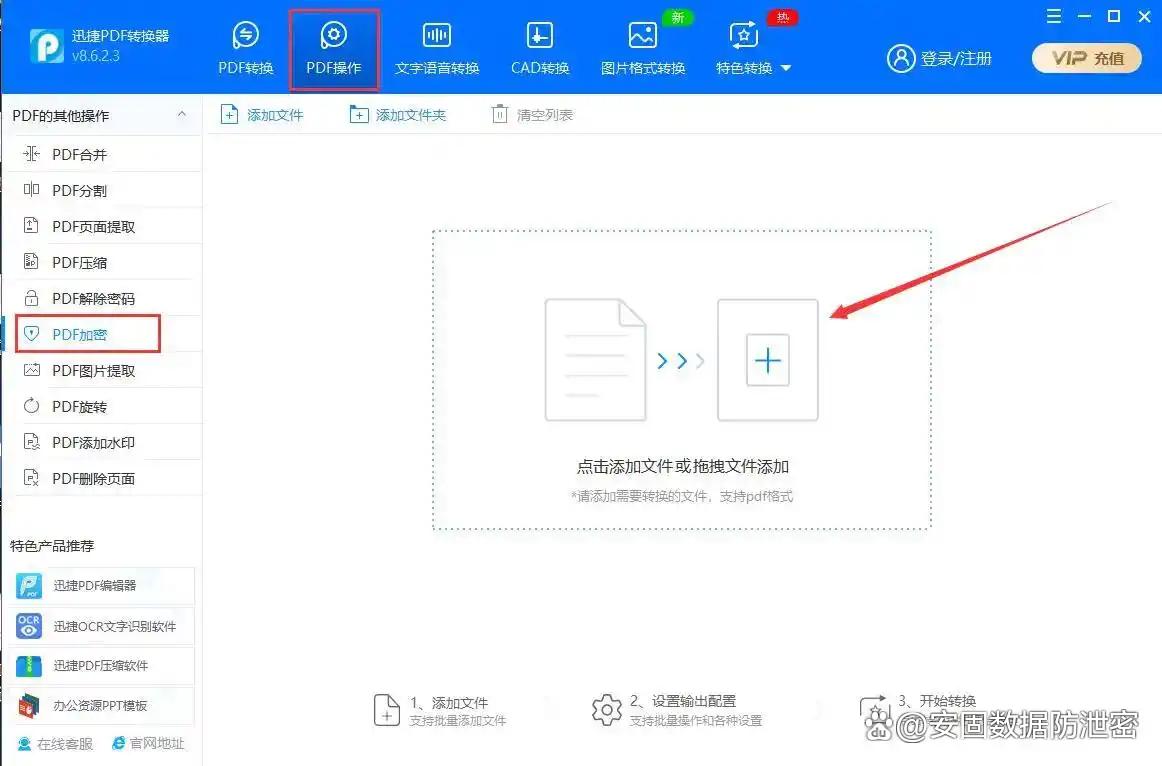The width and height of the screenshot is (1162, 766).
Task: Open 迅捷PDF压缩软件 recommendation
Action: (102, 665)
